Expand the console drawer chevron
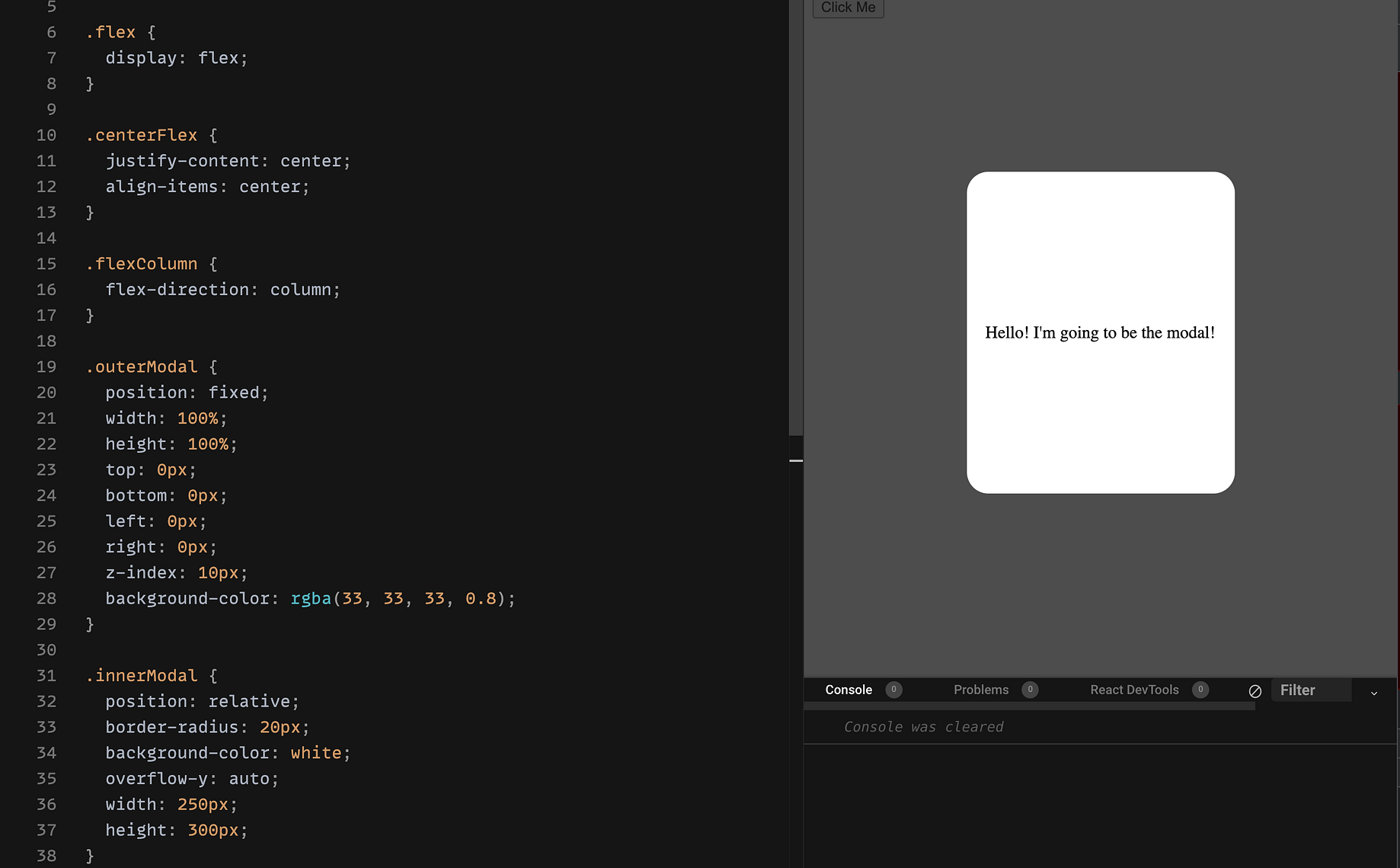Screen dimensions: 1400x868 tap(1374, 693)
